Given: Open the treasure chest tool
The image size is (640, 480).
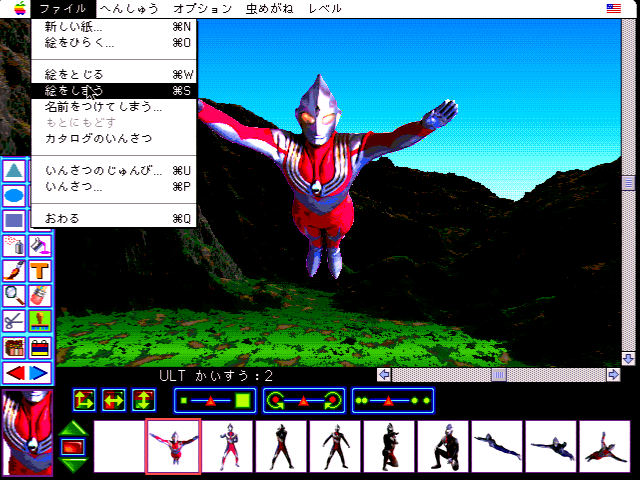Looking at the screenshot, I should [x=14, y=348].
